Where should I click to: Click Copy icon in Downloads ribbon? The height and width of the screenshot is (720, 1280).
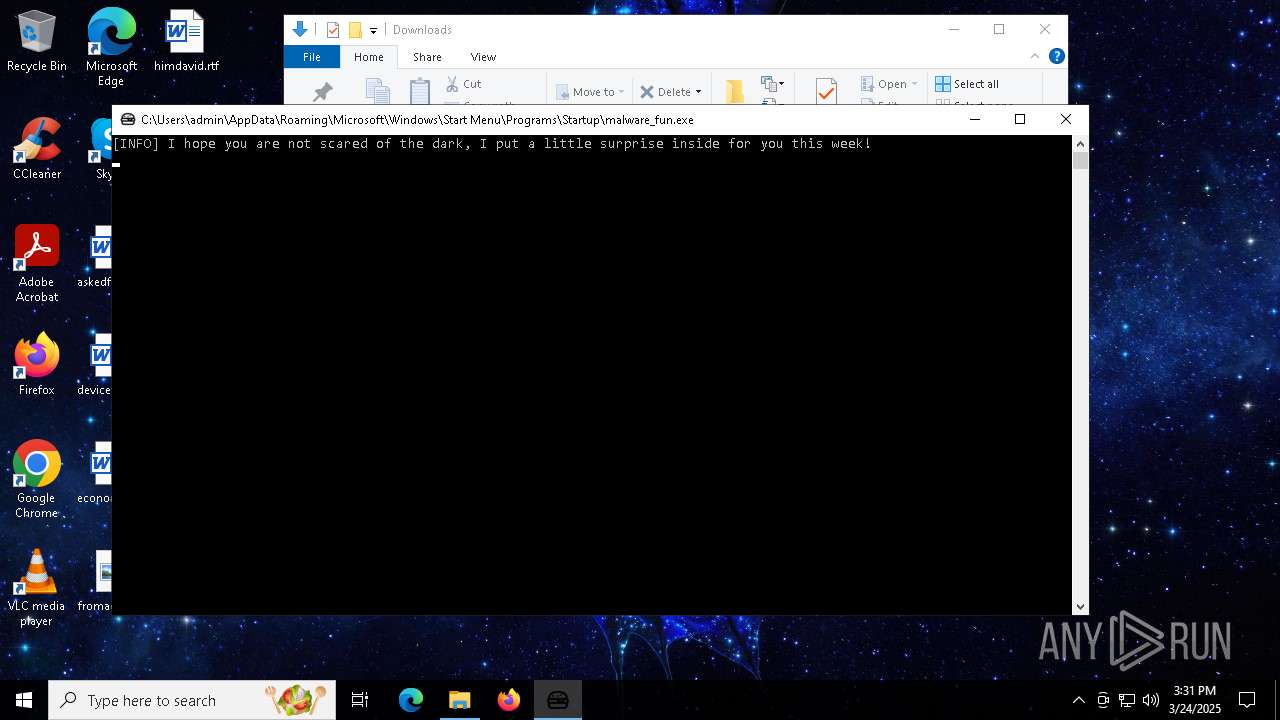pyautogui.click(x=377, y=92)
